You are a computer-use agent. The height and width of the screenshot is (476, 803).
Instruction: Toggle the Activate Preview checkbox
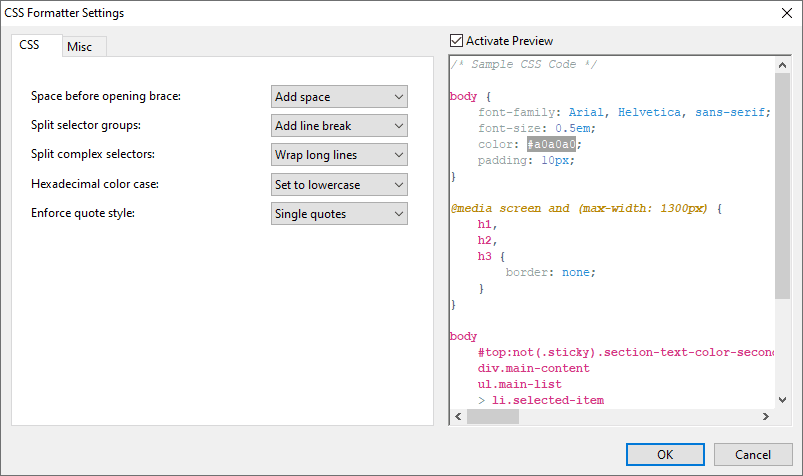tap(458, 41)
